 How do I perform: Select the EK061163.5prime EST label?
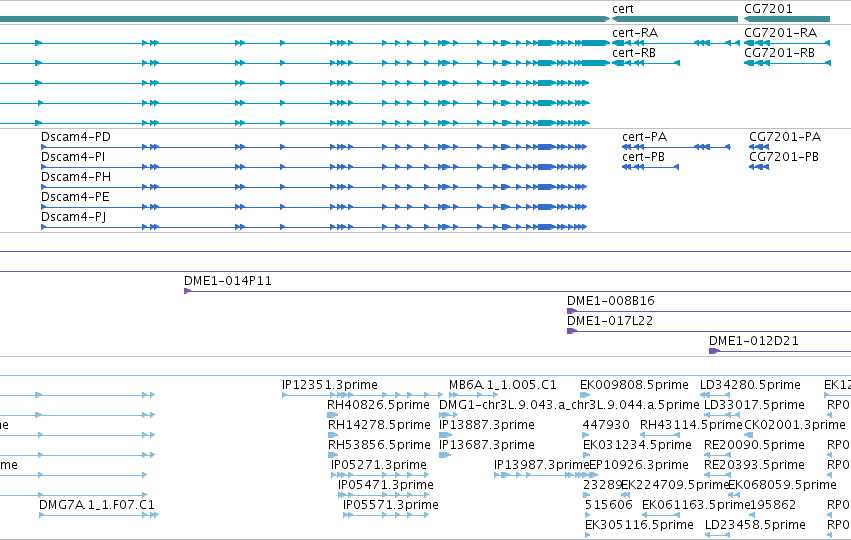click(696, 505)
